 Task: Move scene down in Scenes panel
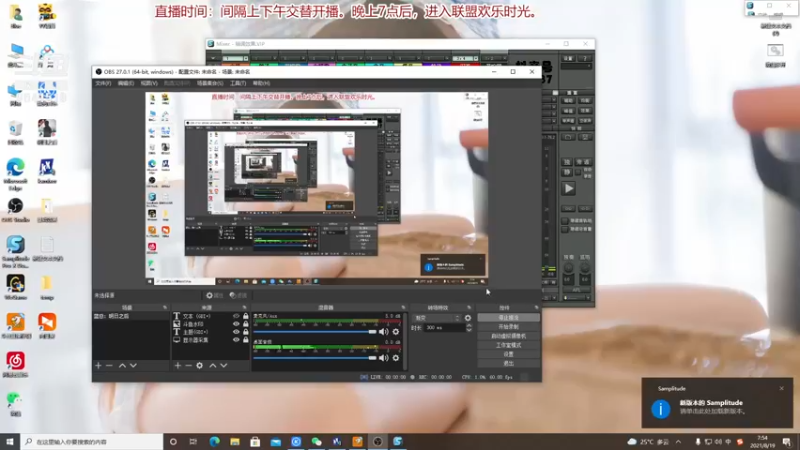pyautogui.click(x=133, y=365)
